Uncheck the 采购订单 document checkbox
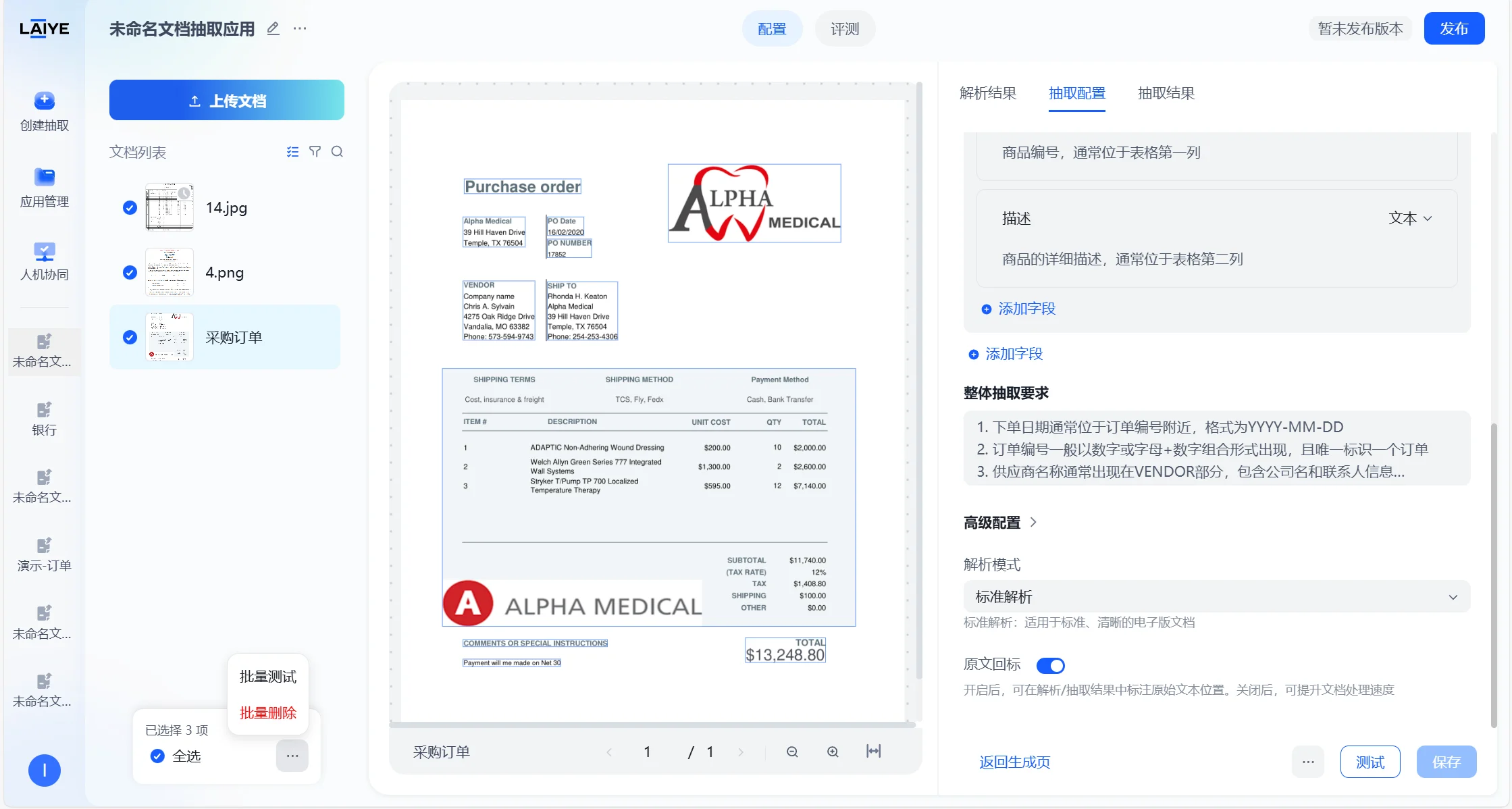 (x=130, y=337)
